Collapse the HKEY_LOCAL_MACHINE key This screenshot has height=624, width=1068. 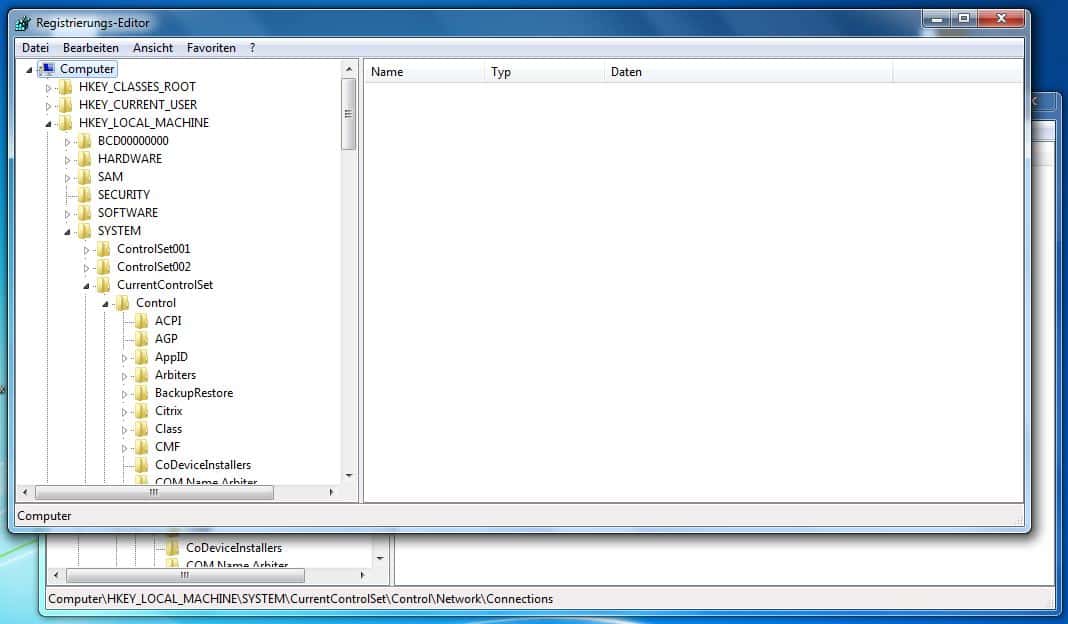coord(48,124)
